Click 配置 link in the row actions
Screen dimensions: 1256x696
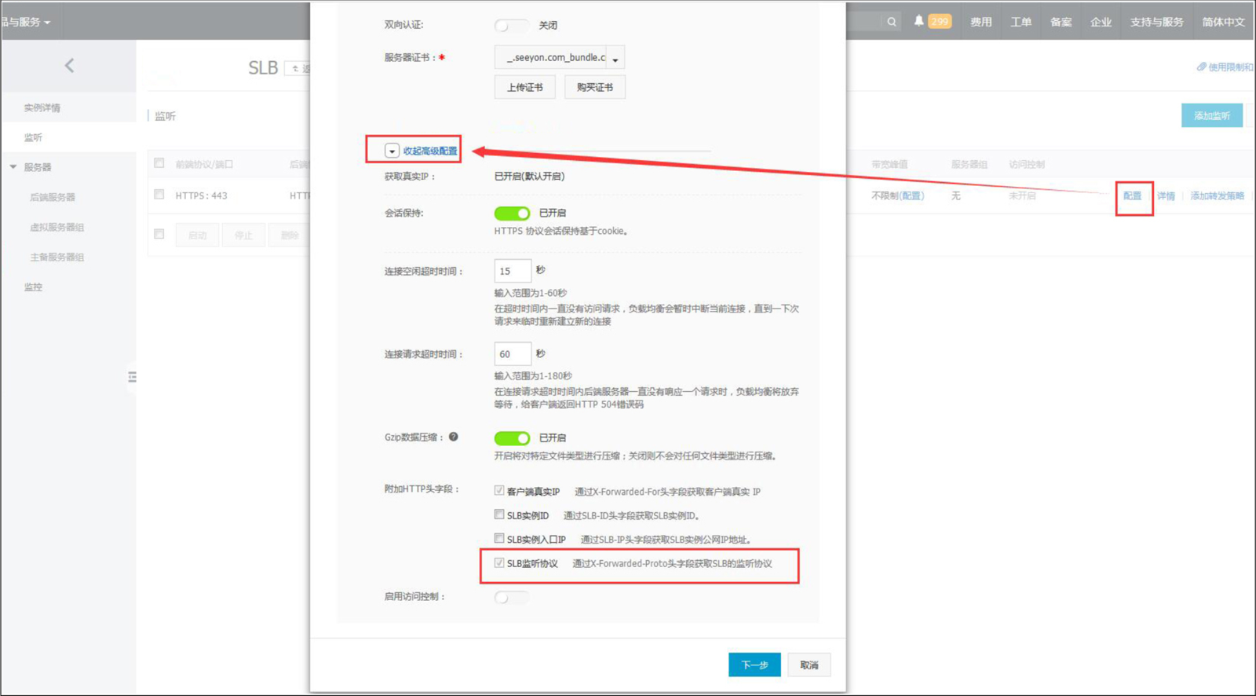point(1132,196)
